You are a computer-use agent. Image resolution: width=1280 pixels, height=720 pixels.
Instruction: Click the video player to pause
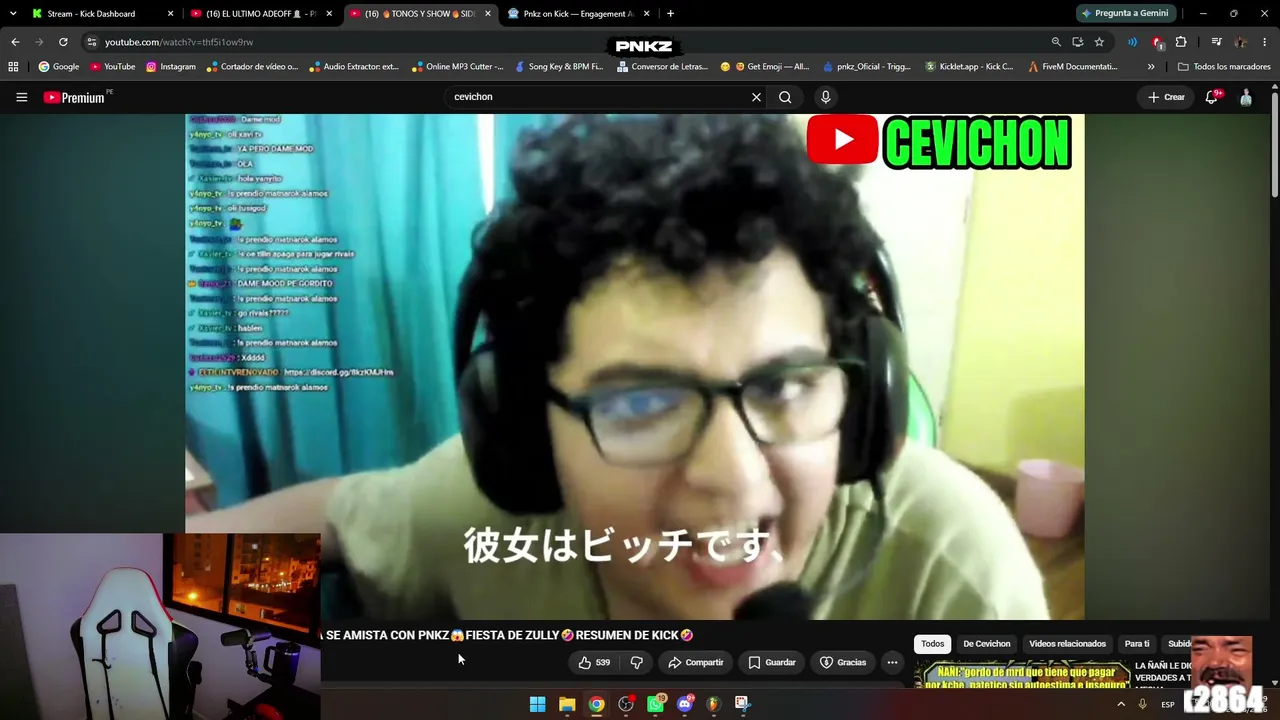[634, 366]
